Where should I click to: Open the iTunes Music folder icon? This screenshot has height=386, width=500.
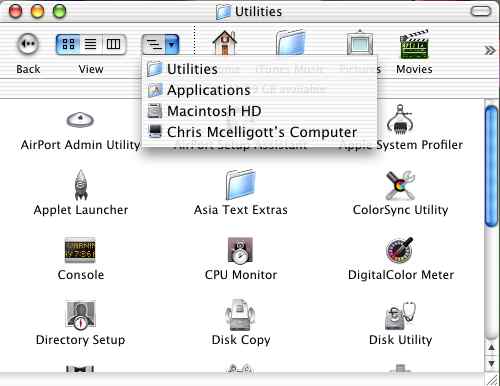[x=291, y=42]
